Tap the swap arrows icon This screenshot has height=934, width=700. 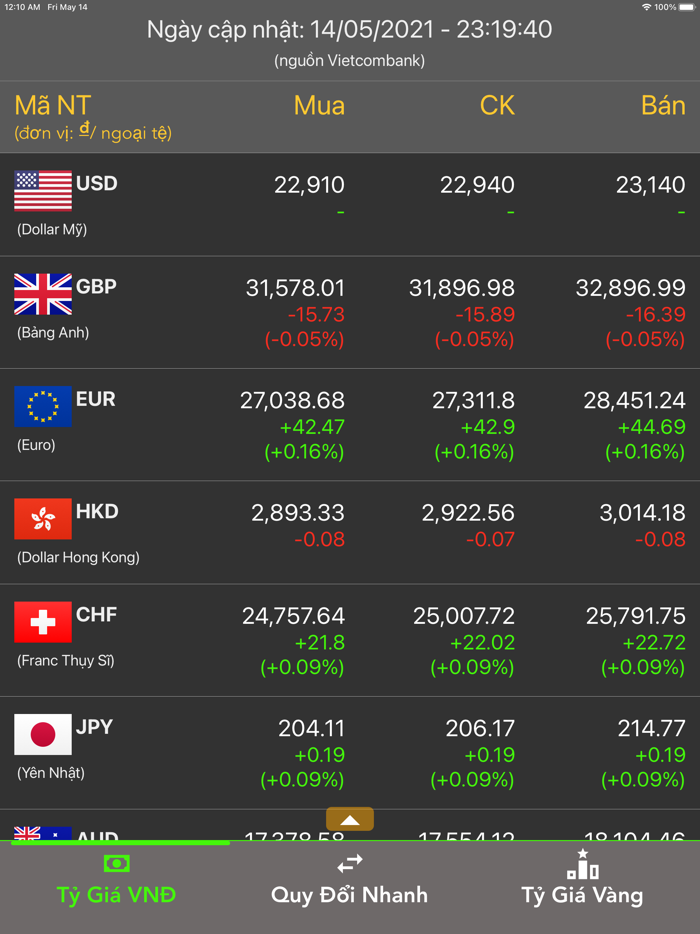coord(350,863)
